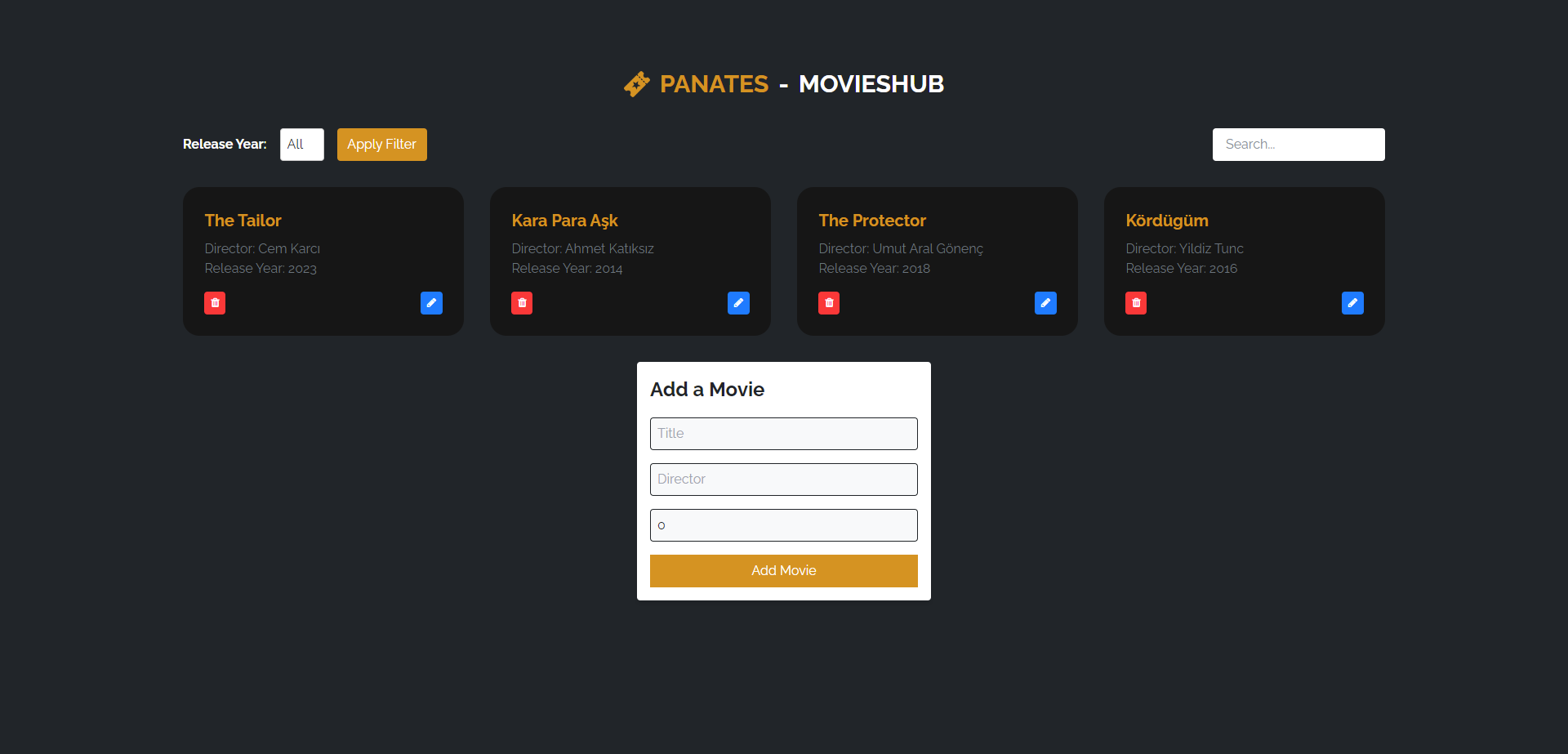Screen dimensions: 1568x754
Task: Click Kara Para Aşk title
Action: click(x=564, y=221)
